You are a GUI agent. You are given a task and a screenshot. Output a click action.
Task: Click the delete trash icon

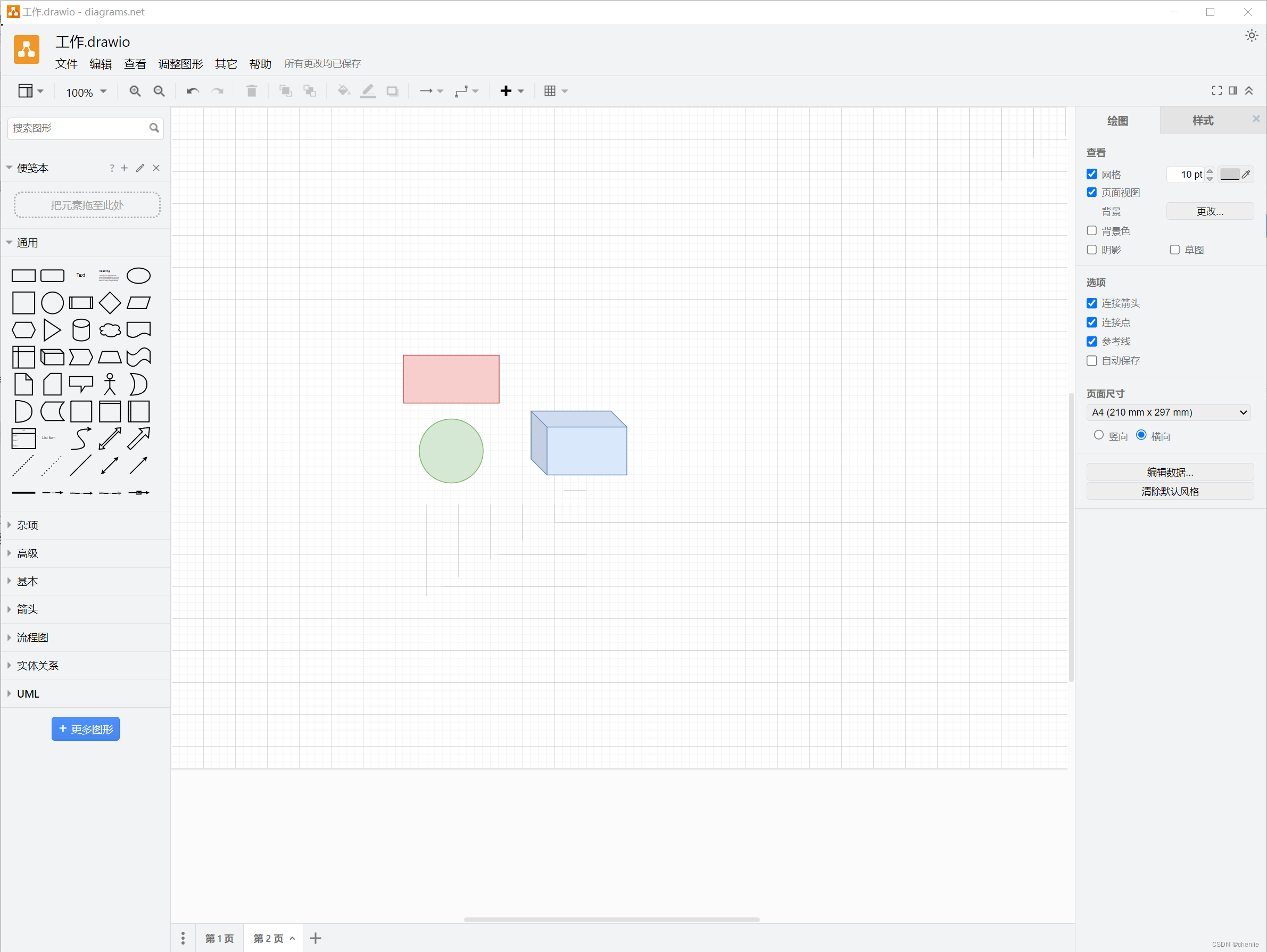pyautogui.click(x=252, y=91)
